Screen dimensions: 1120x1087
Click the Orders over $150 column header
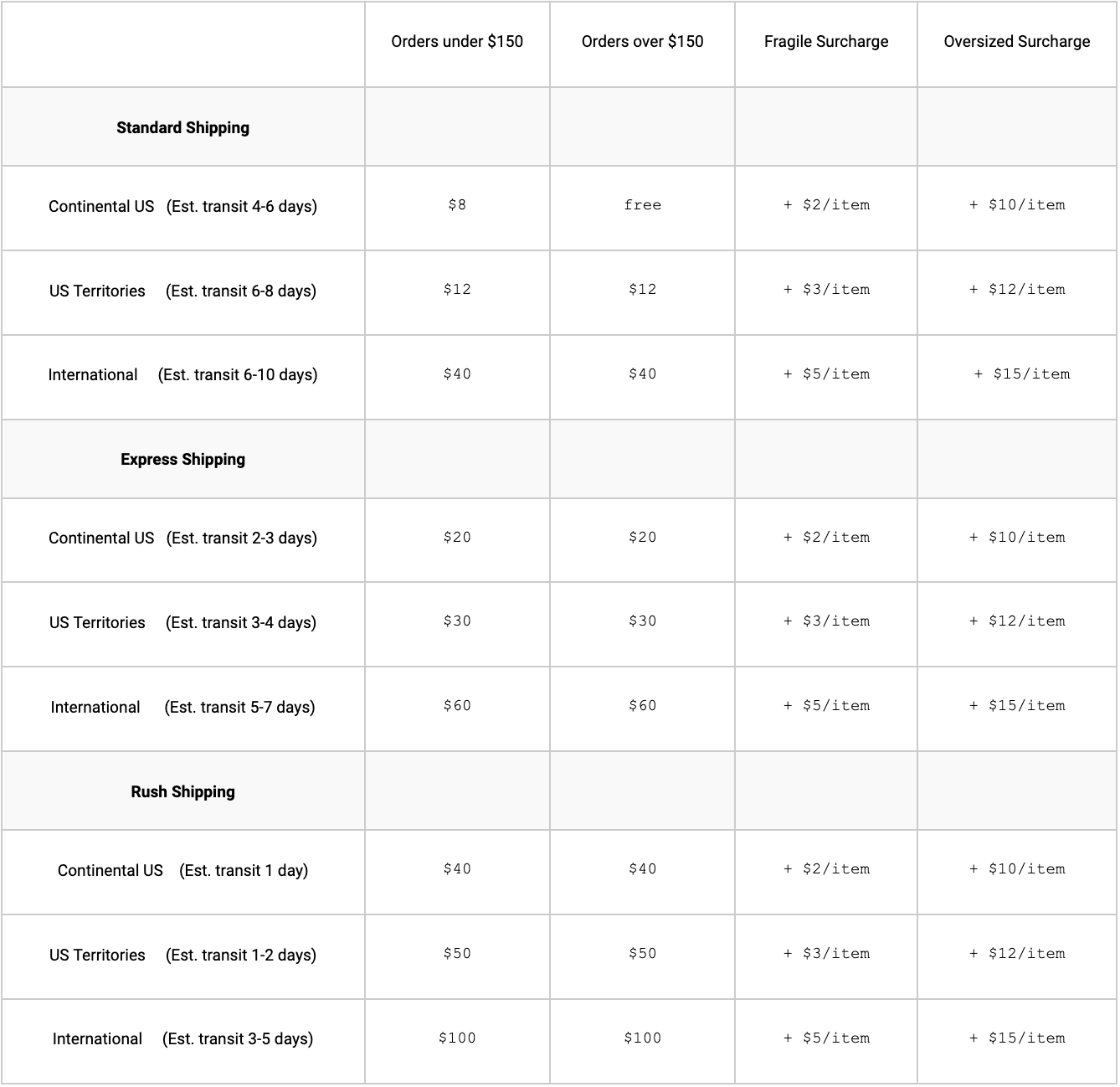642,42
